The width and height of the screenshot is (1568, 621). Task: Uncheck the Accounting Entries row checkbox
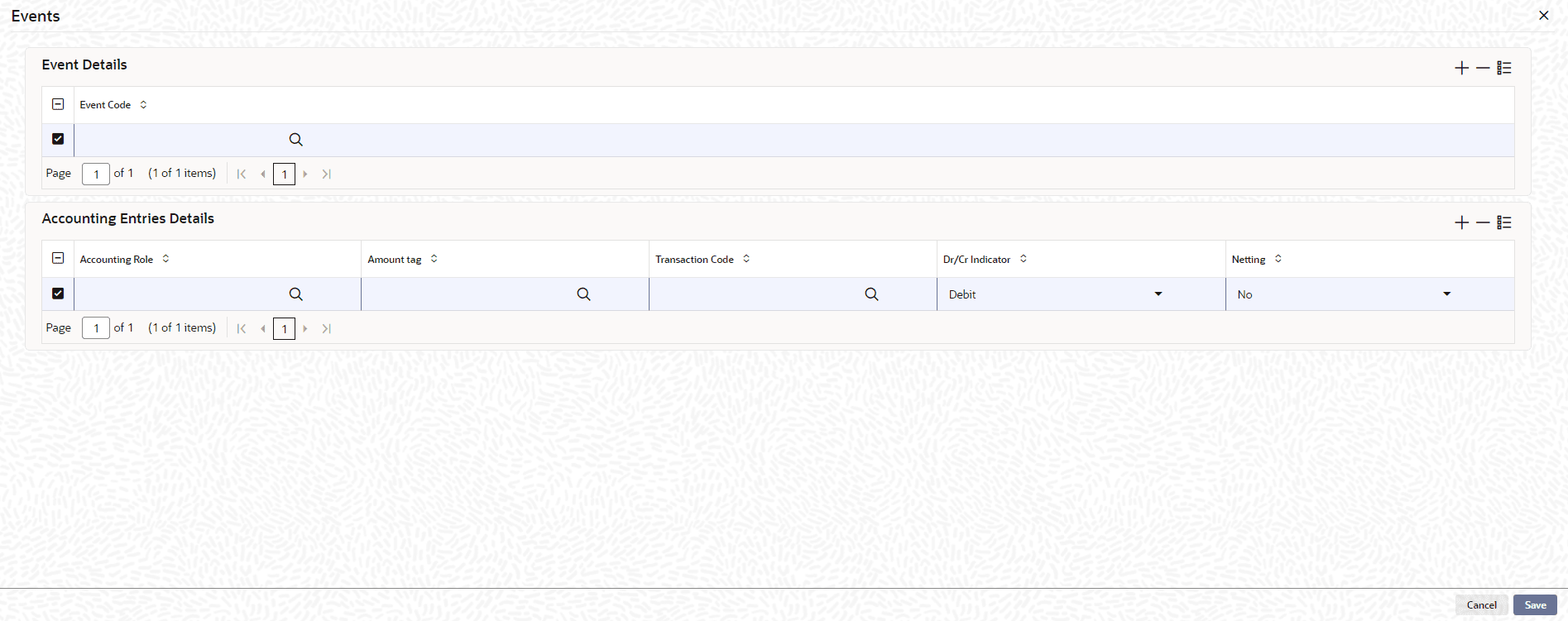(x=58, y=294)
